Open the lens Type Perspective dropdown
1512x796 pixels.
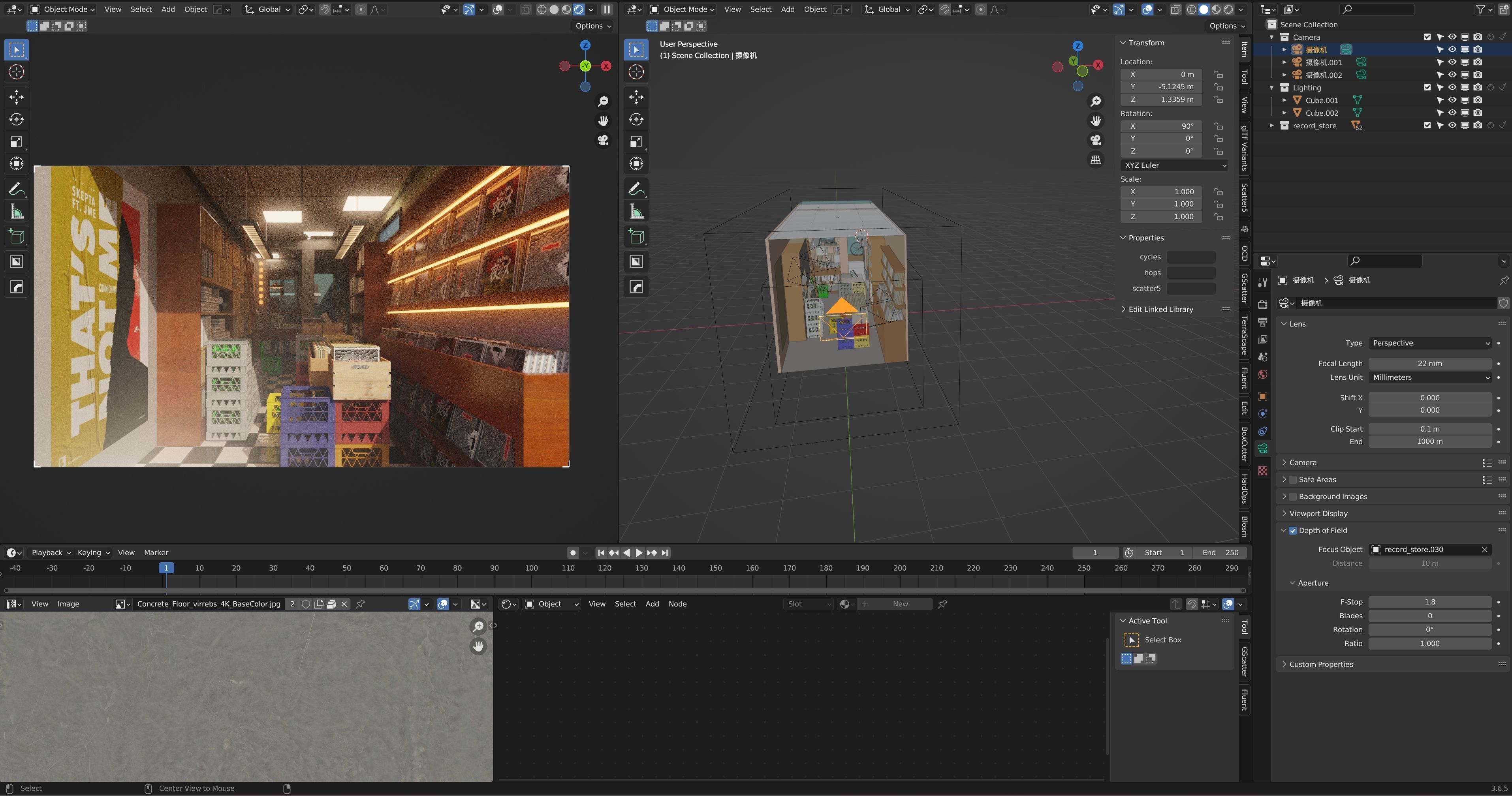1430,343
